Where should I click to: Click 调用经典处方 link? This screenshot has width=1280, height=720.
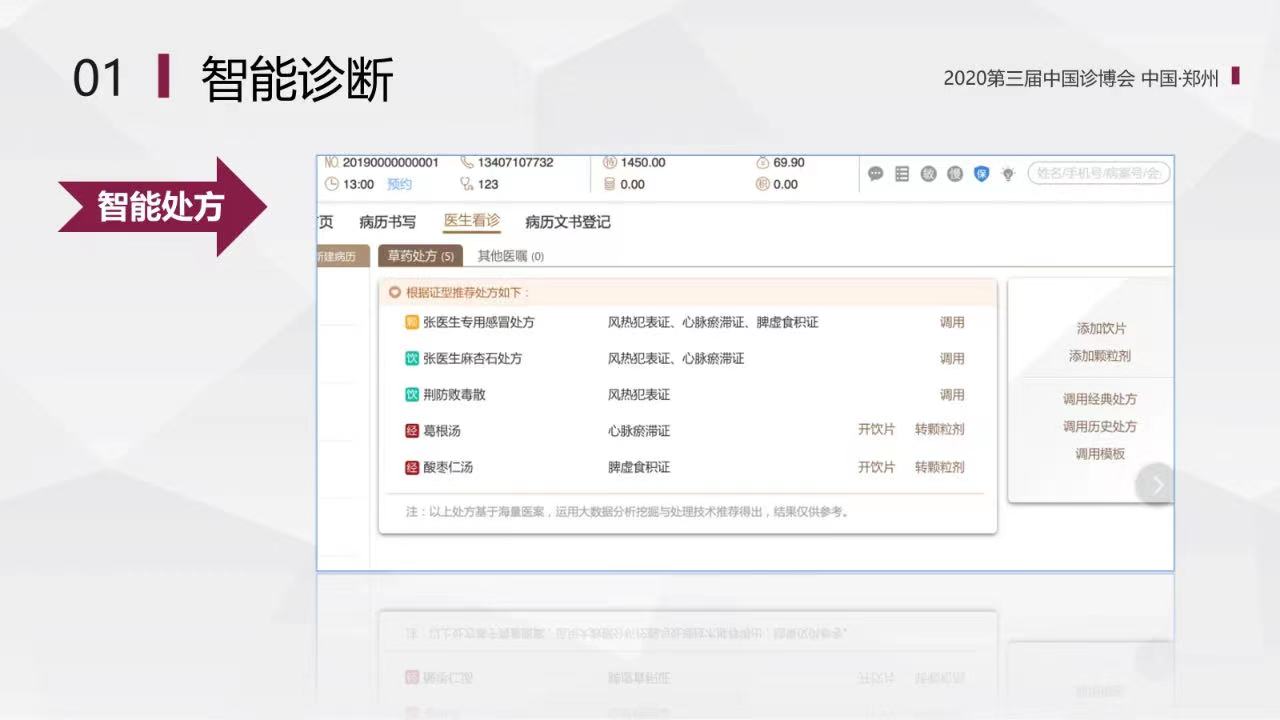point(1099,399)
